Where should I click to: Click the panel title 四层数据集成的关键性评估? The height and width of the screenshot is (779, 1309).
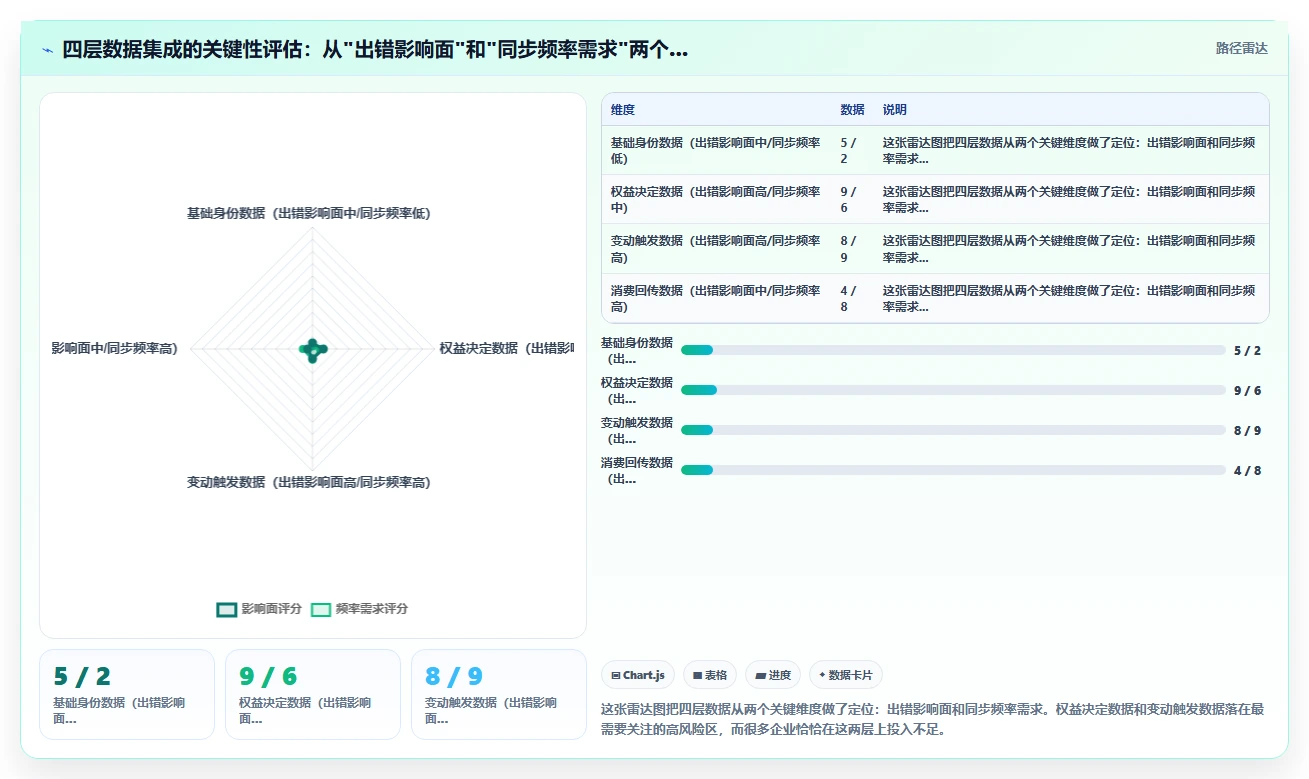click(375, 50)
